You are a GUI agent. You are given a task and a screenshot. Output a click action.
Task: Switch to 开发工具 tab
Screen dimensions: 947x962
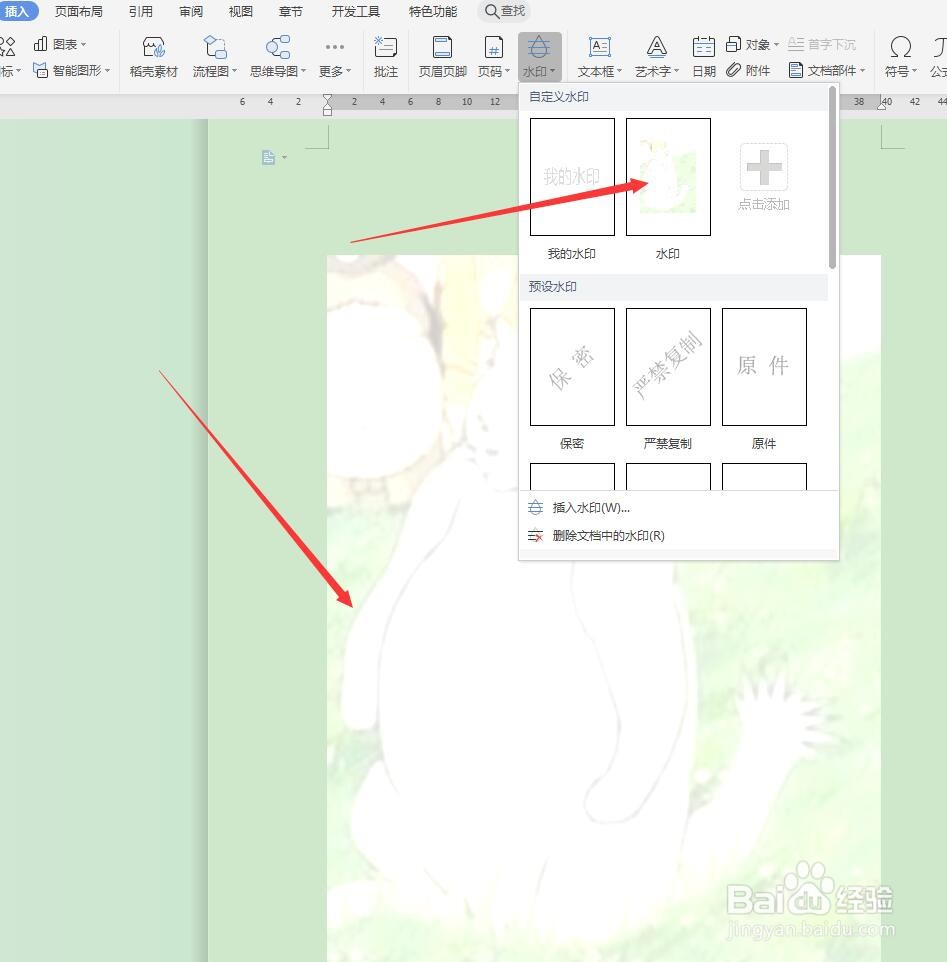[356, 11]
